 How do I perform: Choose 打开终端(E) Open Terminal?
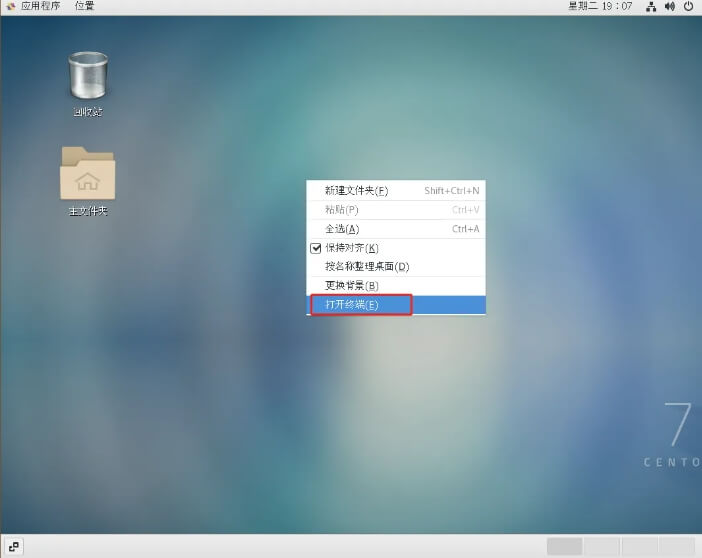[x=396, y=305]
